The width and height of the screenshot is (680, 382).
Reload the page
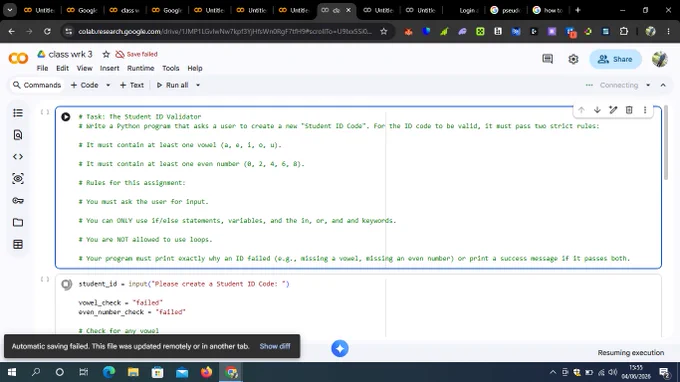[x=47, y=31]
